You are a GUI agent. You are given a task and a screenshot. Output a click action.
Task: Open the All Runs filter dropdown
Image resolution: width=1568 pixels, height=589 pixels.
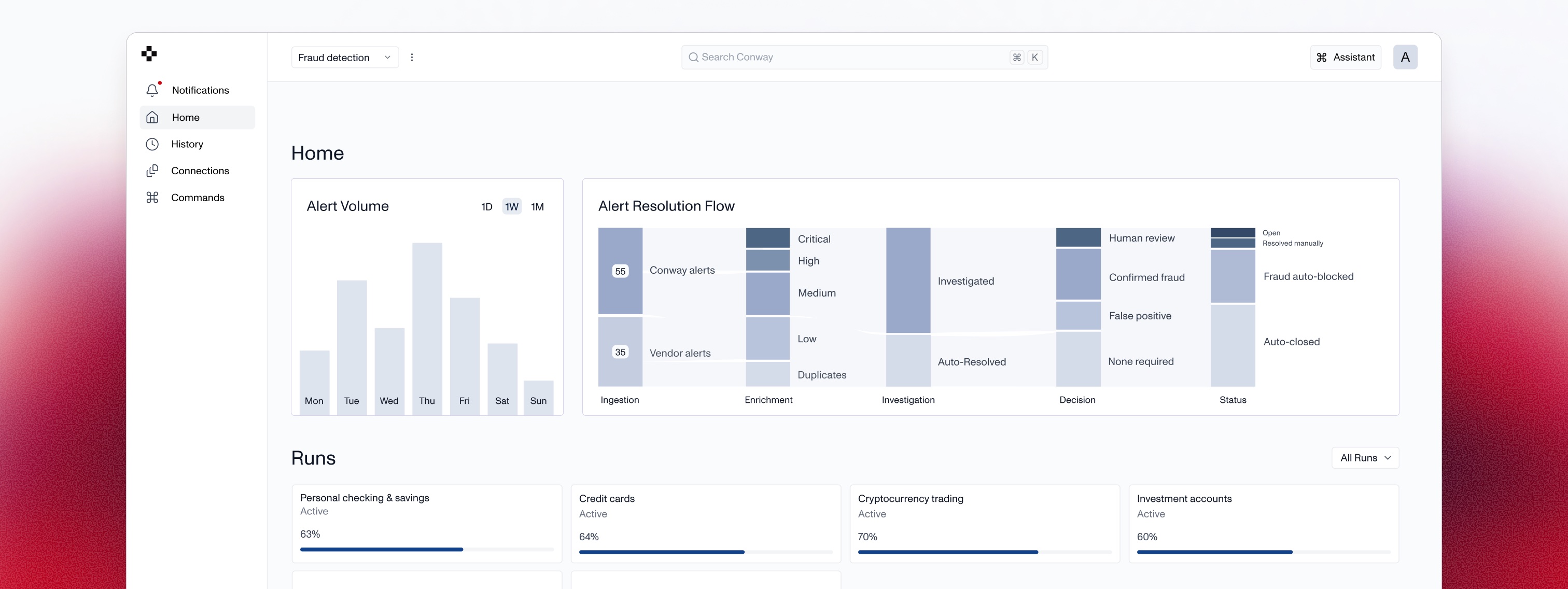[1365, 458]
